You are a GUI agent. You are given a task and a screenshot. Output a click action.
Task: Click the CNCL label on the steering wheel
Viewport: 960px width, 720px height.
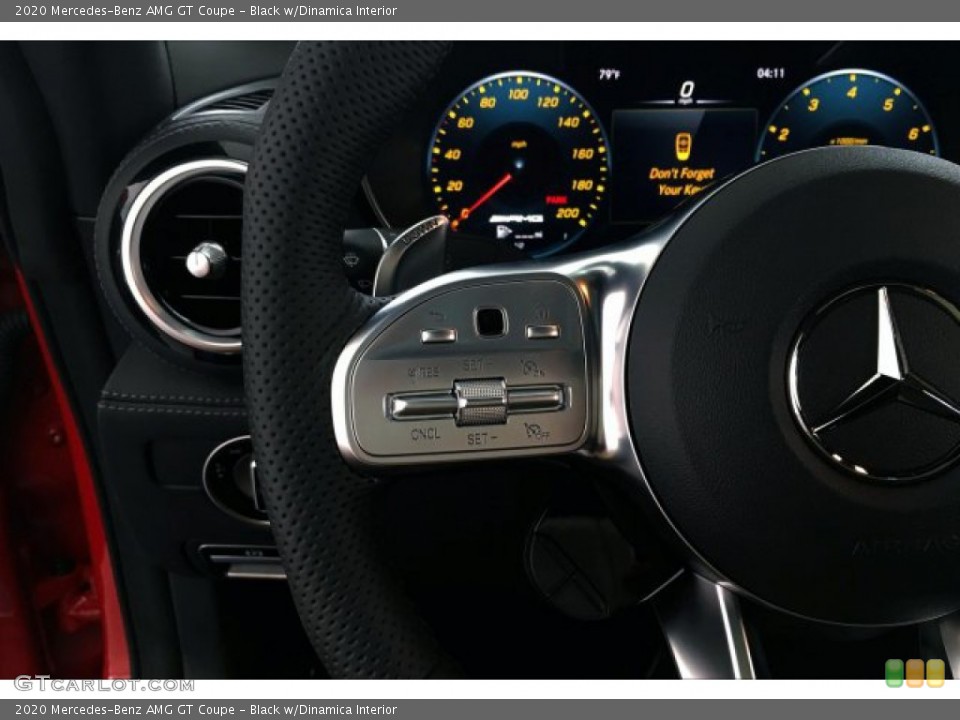pos(426,433)
